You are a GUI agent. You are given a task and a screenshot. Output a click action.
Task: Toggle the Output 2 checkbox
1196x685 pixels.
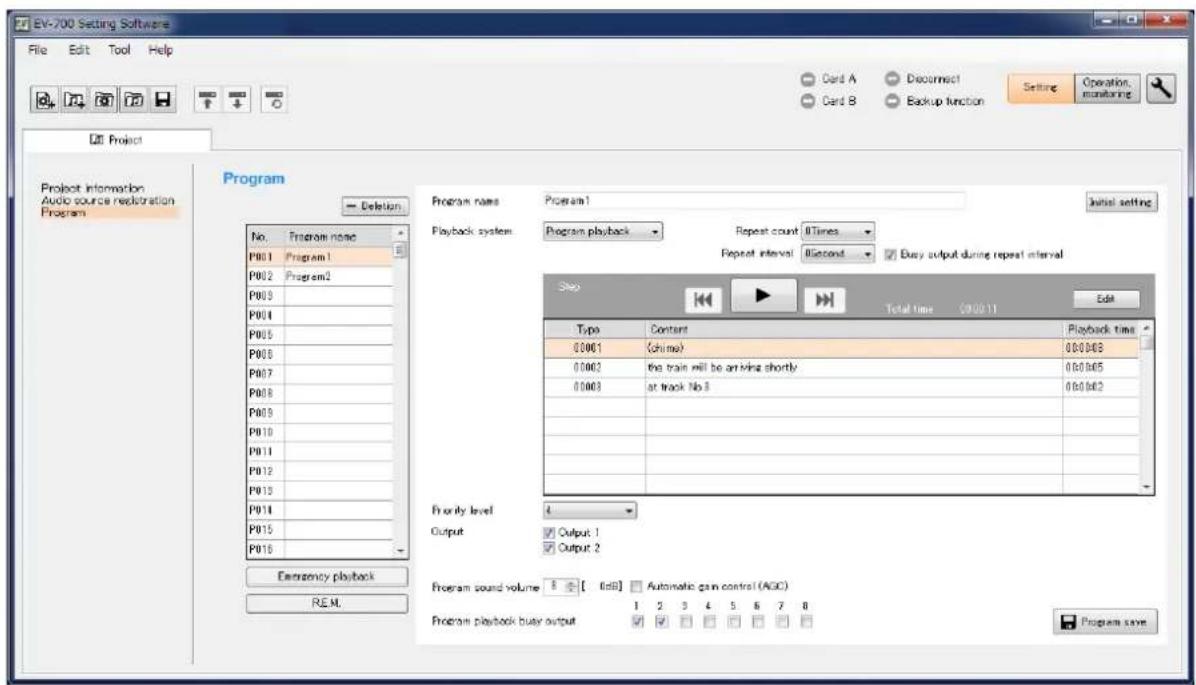[548, 548]
